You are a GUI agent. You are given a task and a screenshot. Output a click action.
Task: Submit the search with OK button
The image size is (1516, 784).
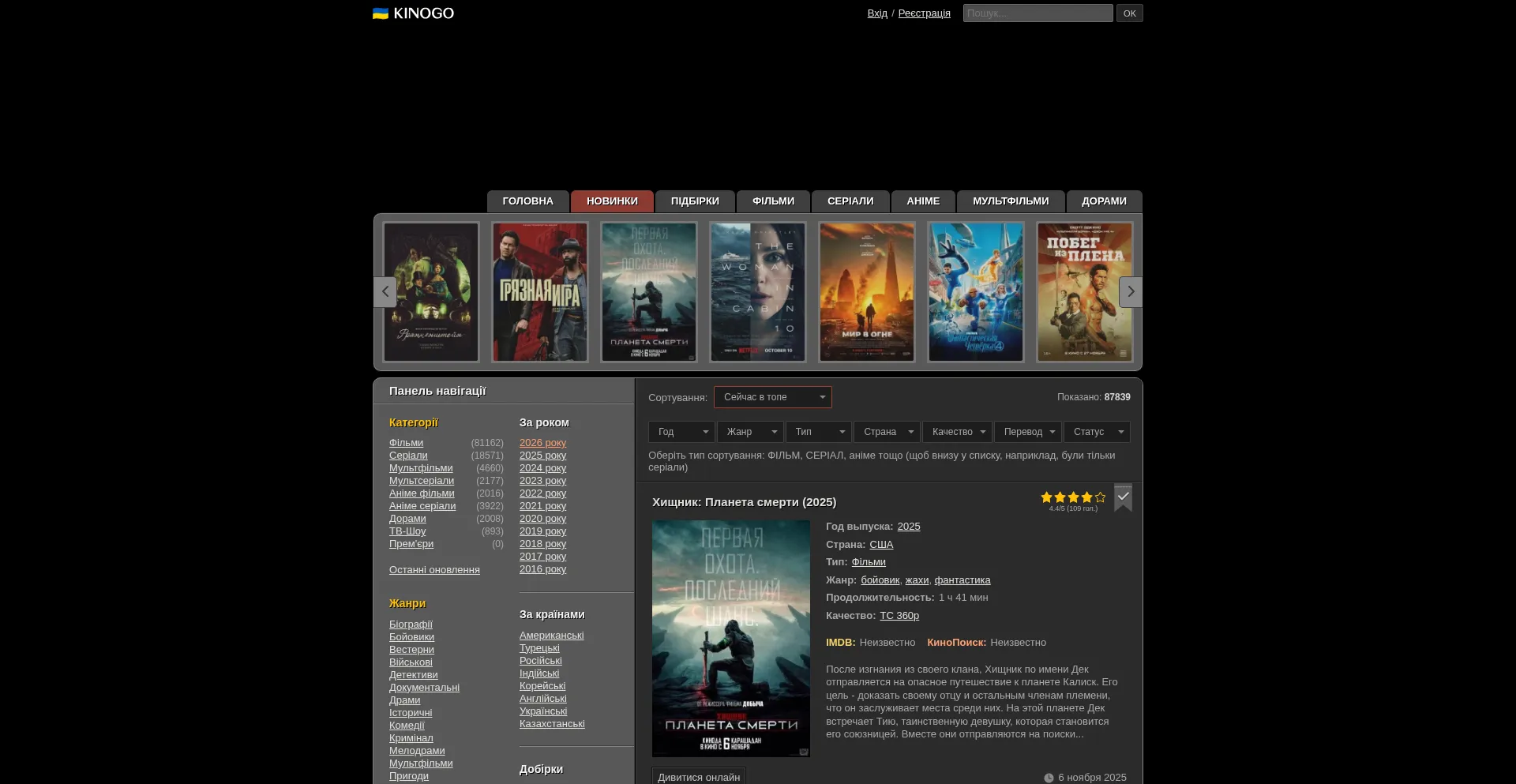pos(1129,13)
